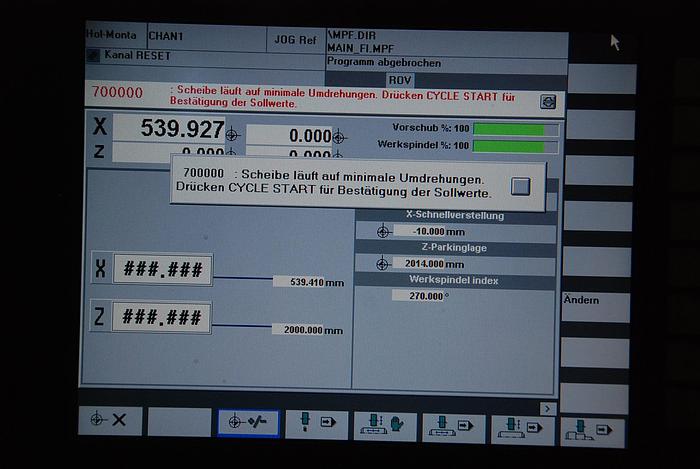Click the Werkspindel % green progress bar

click(x=515, y=147)
